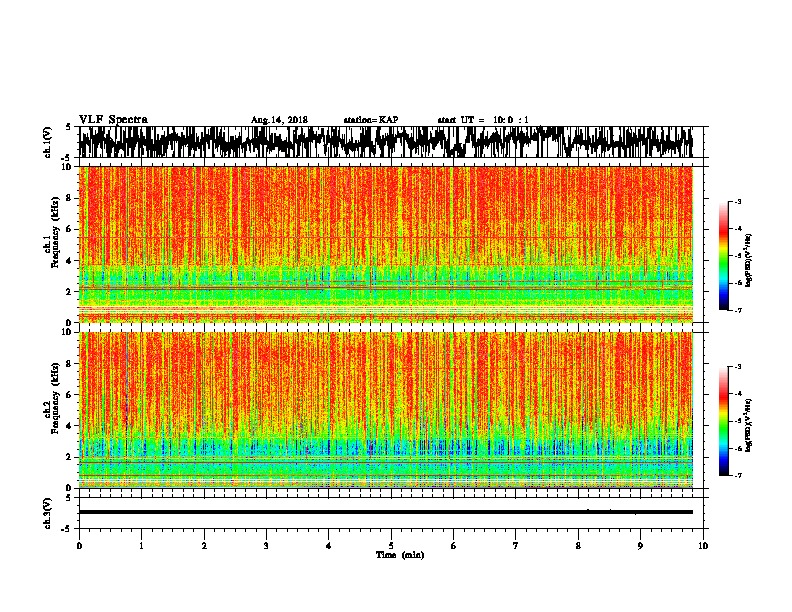Image resolution: width=792 pixels, height=612 pixels.
Task: Click the ch.1 log PSD colorbar label
Action: point(748,260)
